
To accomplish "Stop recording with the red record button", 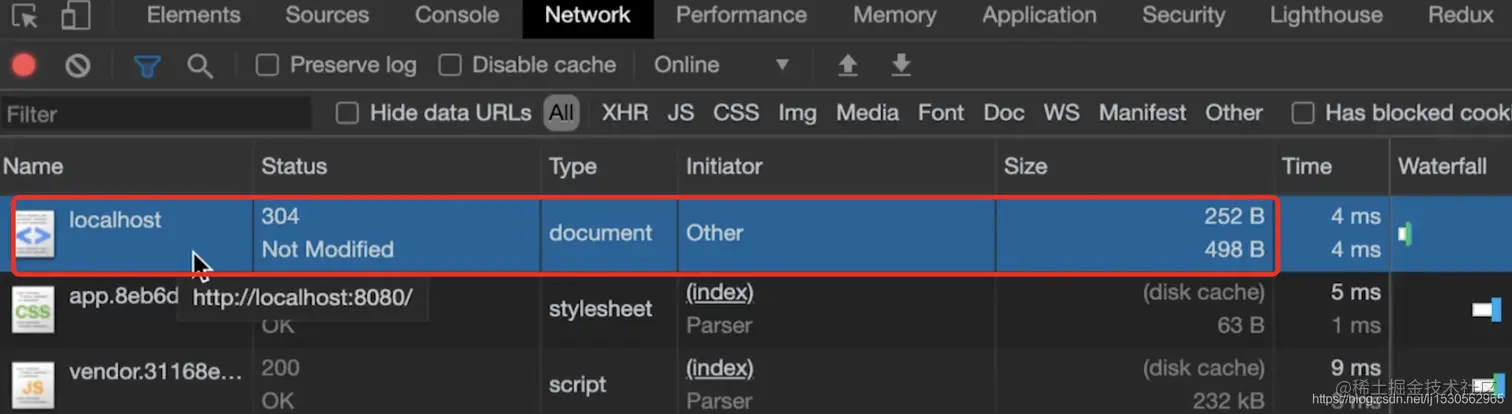I will pyautogui.click(x=24, y=66).
